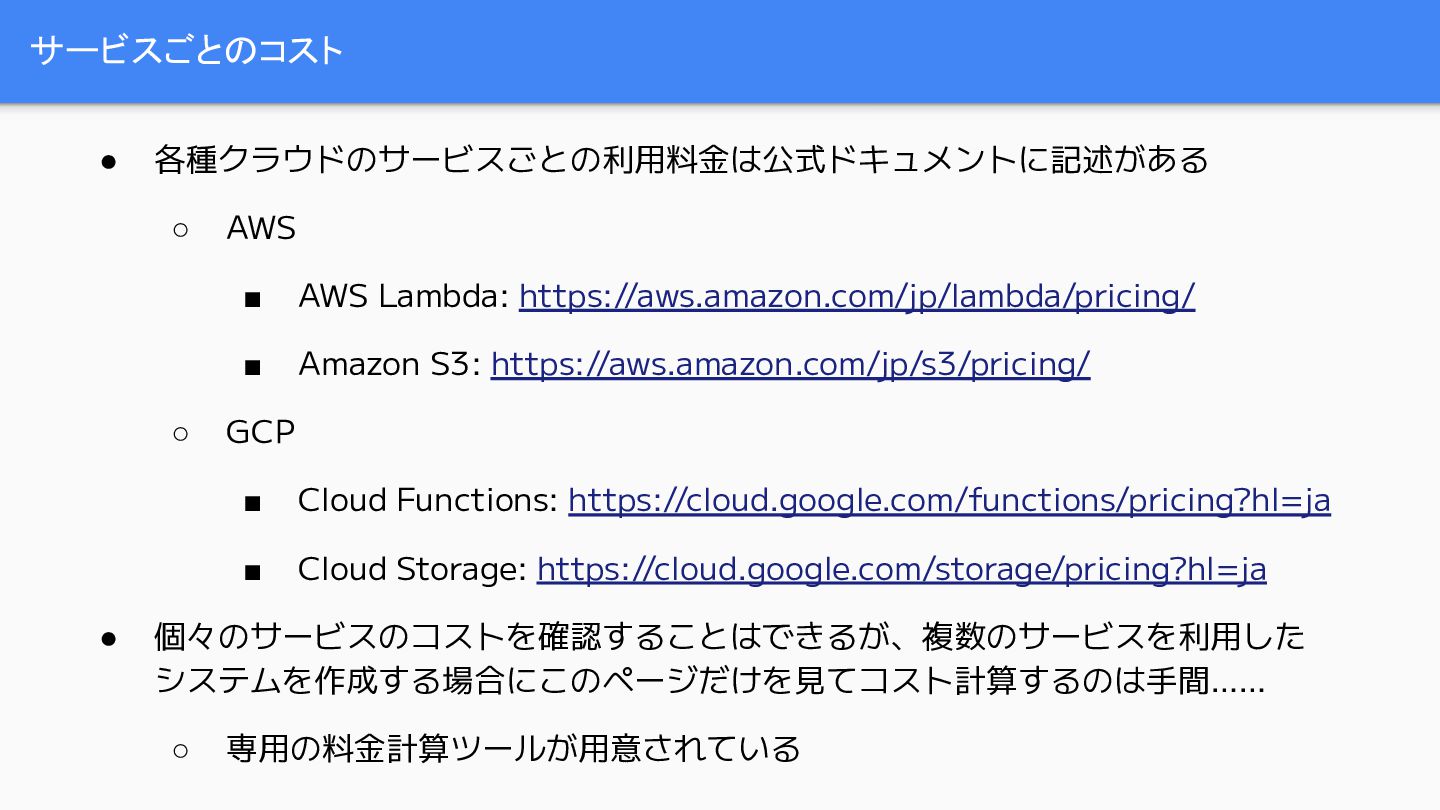Follow the Cloud Functions pricing URL
The image size is (1440, 810).
click(949, 500)
